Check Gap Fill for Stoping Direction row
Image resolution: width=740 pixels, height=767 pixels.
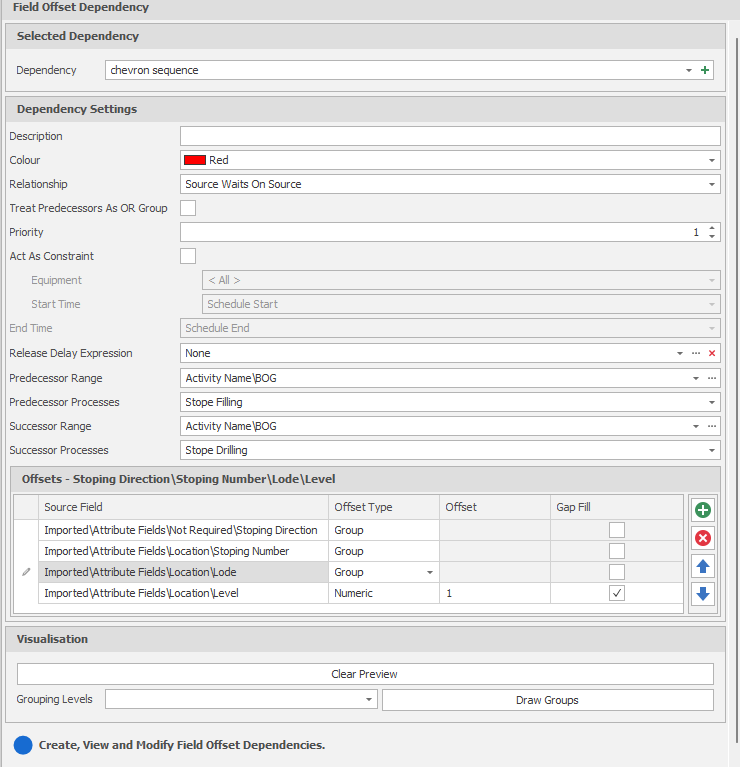[618, 530]
